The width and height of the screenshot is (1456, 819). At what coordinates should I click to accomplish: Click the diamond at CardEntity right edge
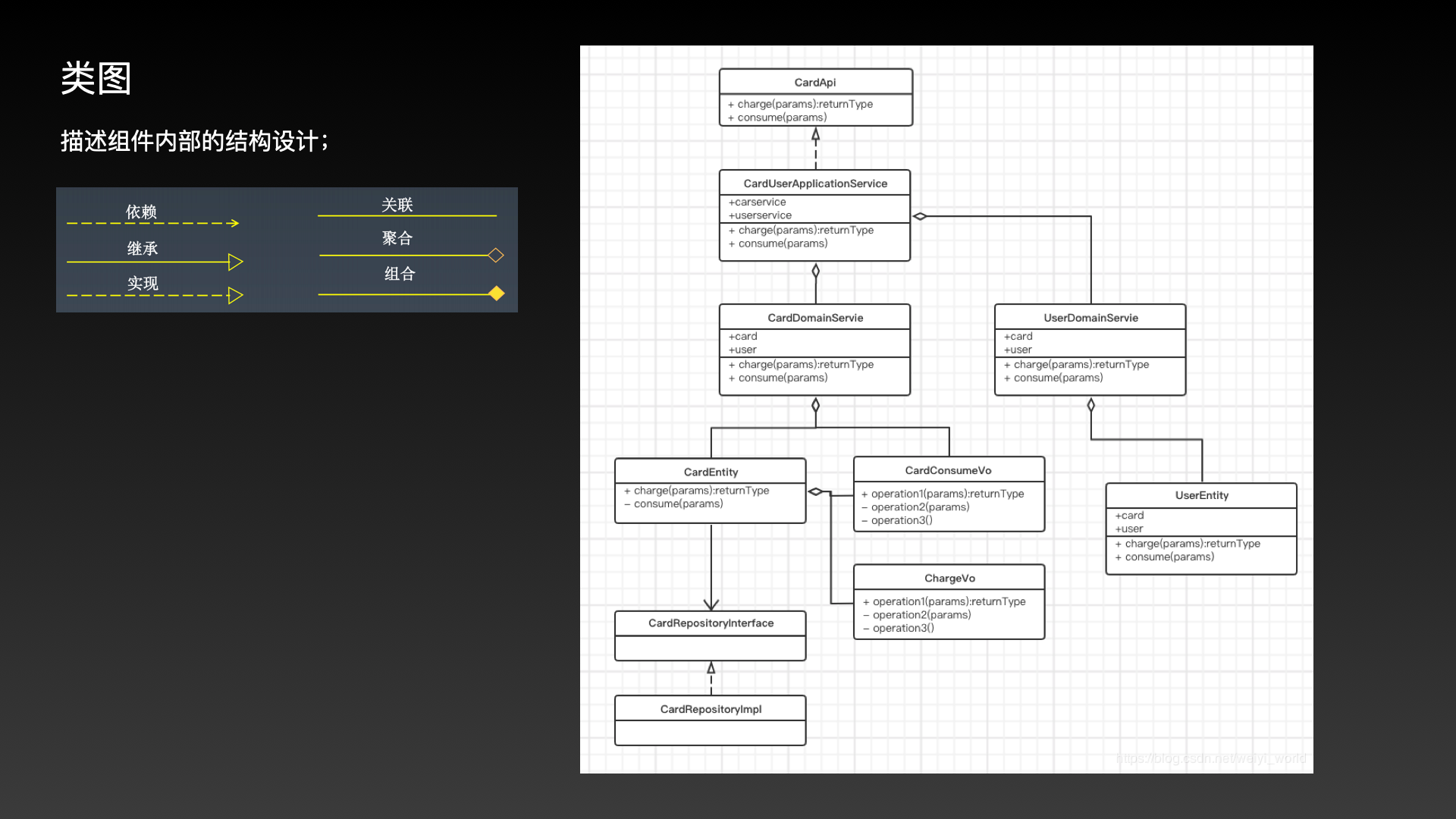click(x=815, y=491)
